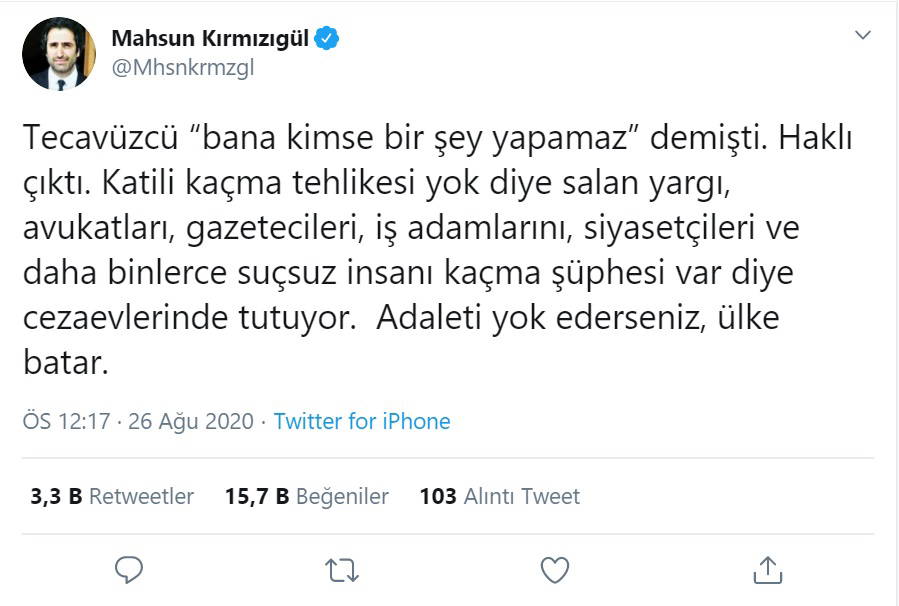
Task: Like the tweet with heart icon
Action: coord(554,569)
